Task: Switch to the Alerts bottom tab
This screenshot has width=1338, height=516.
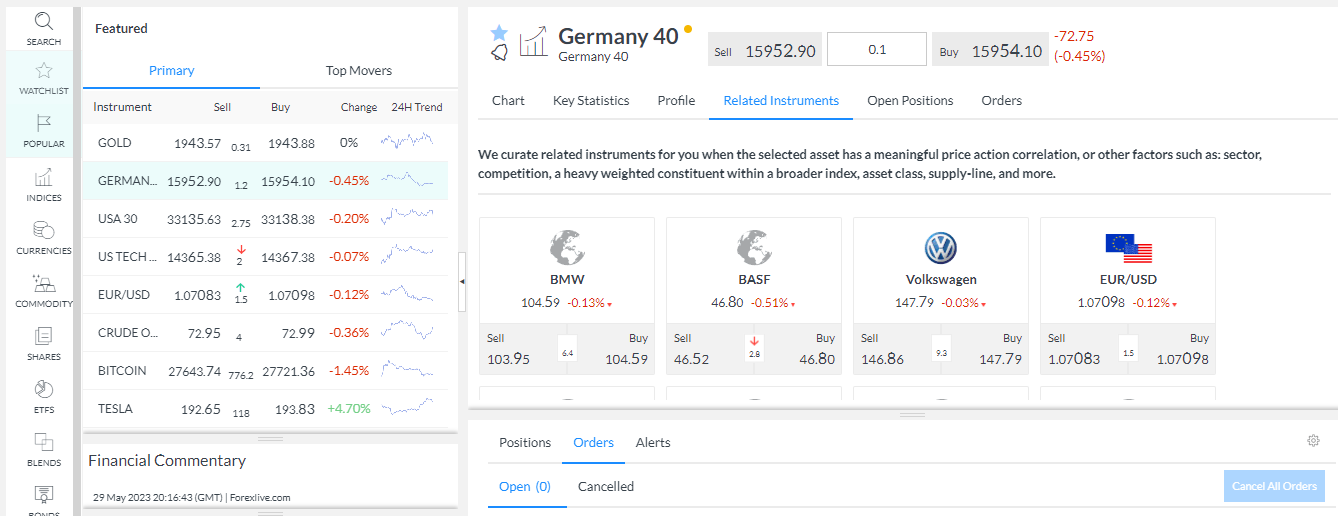Action: click(653, 443)
